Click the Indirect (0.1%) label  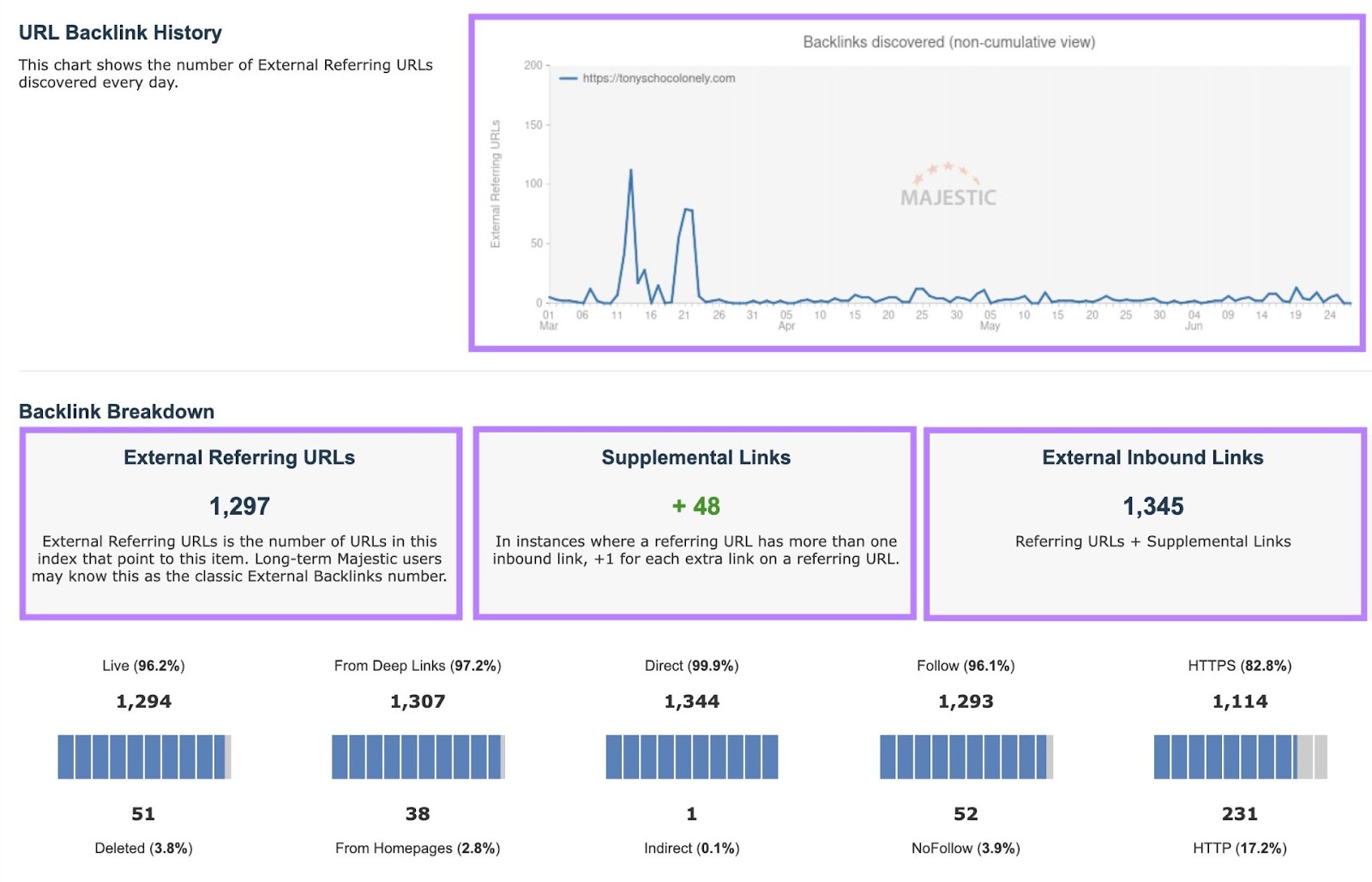tap(692, 849)
